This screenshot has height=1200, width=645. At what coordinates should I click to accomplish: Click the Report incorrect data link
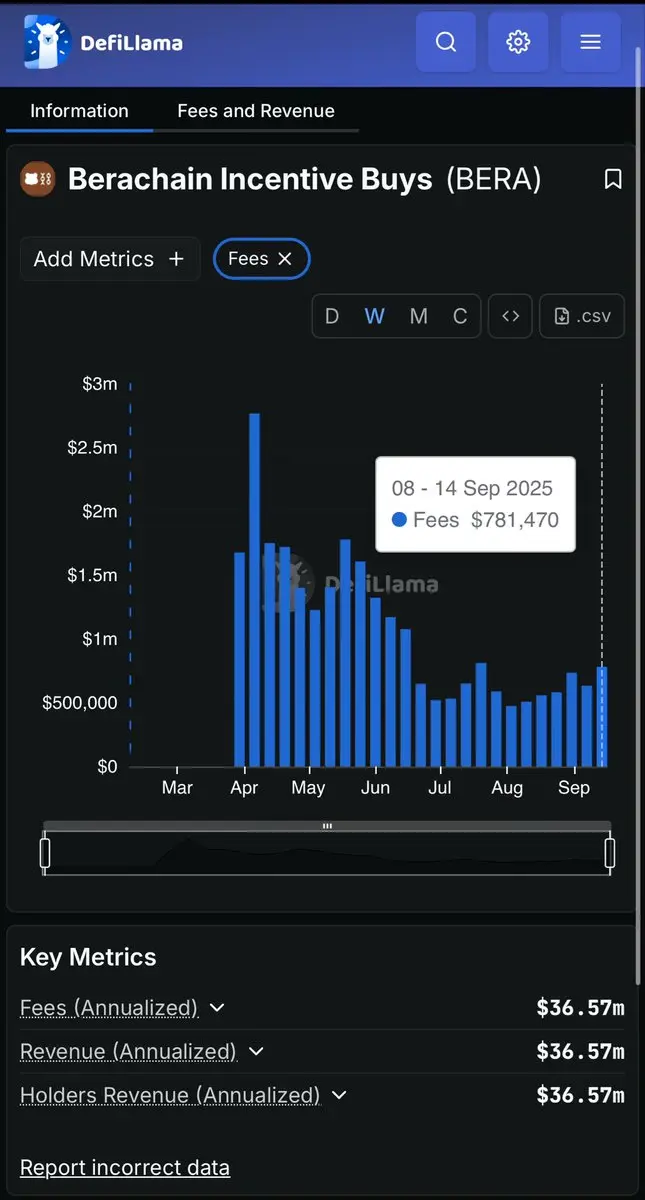(125, 1167)
